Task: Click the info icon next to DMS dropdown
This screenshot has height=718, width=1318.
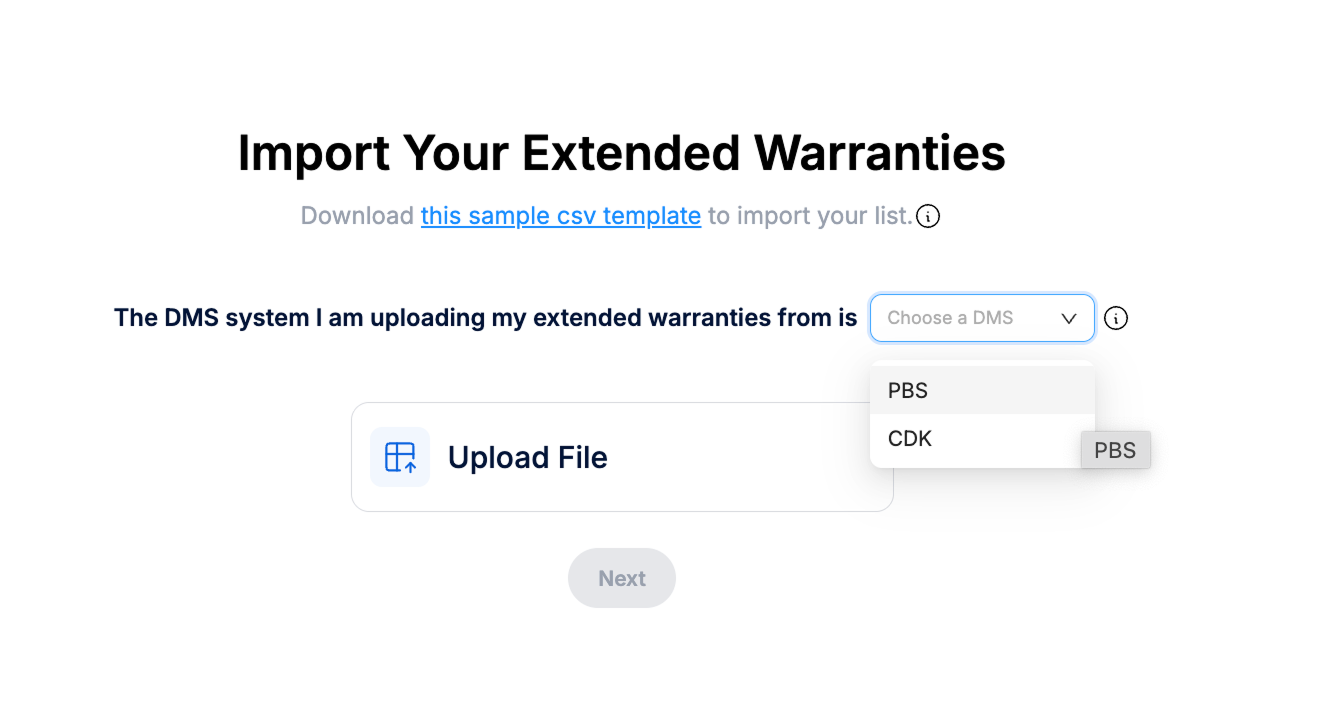Action: coord(1116,318)
